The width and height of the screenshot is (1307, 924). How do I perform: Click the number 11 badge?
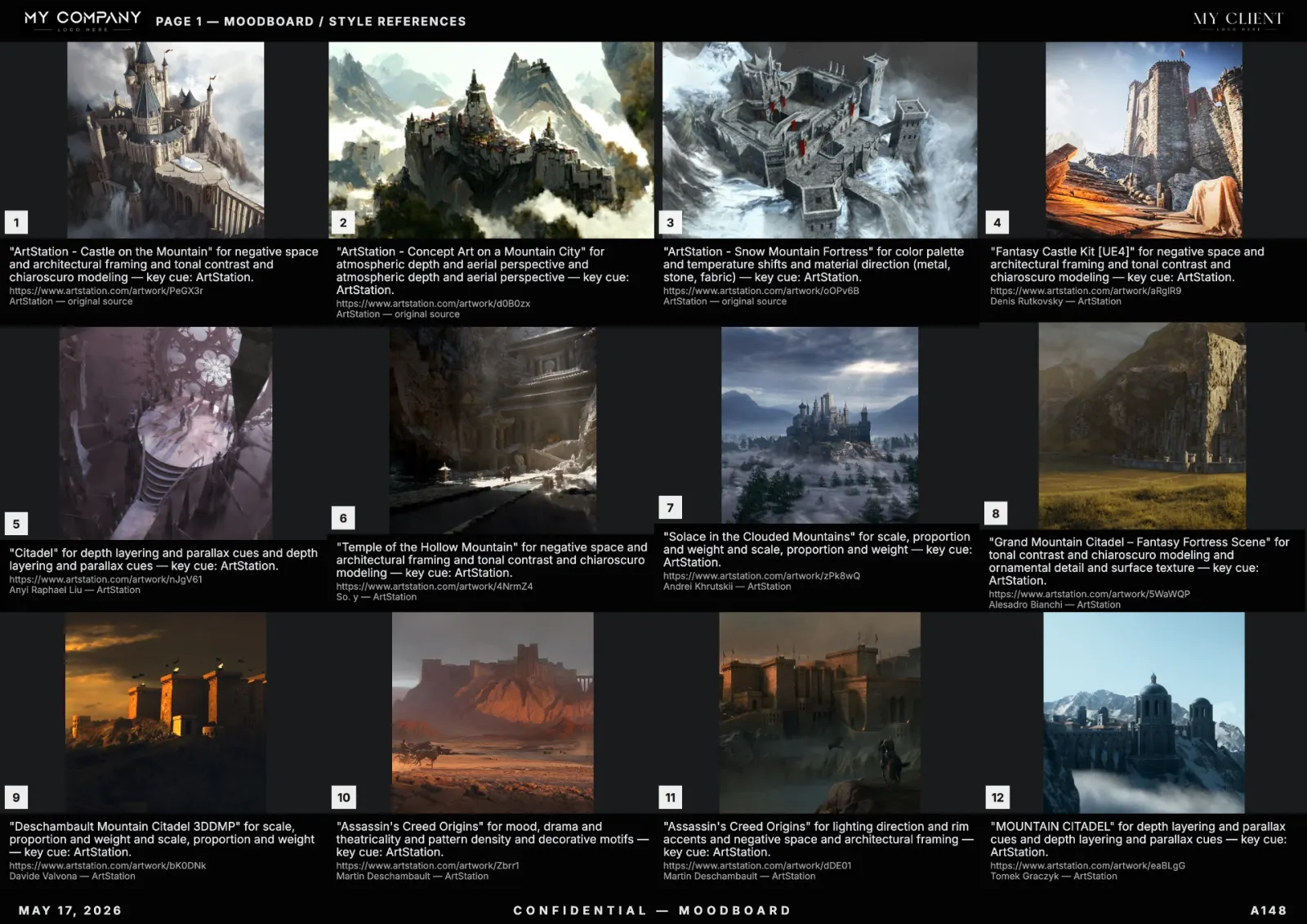[671, 797]
